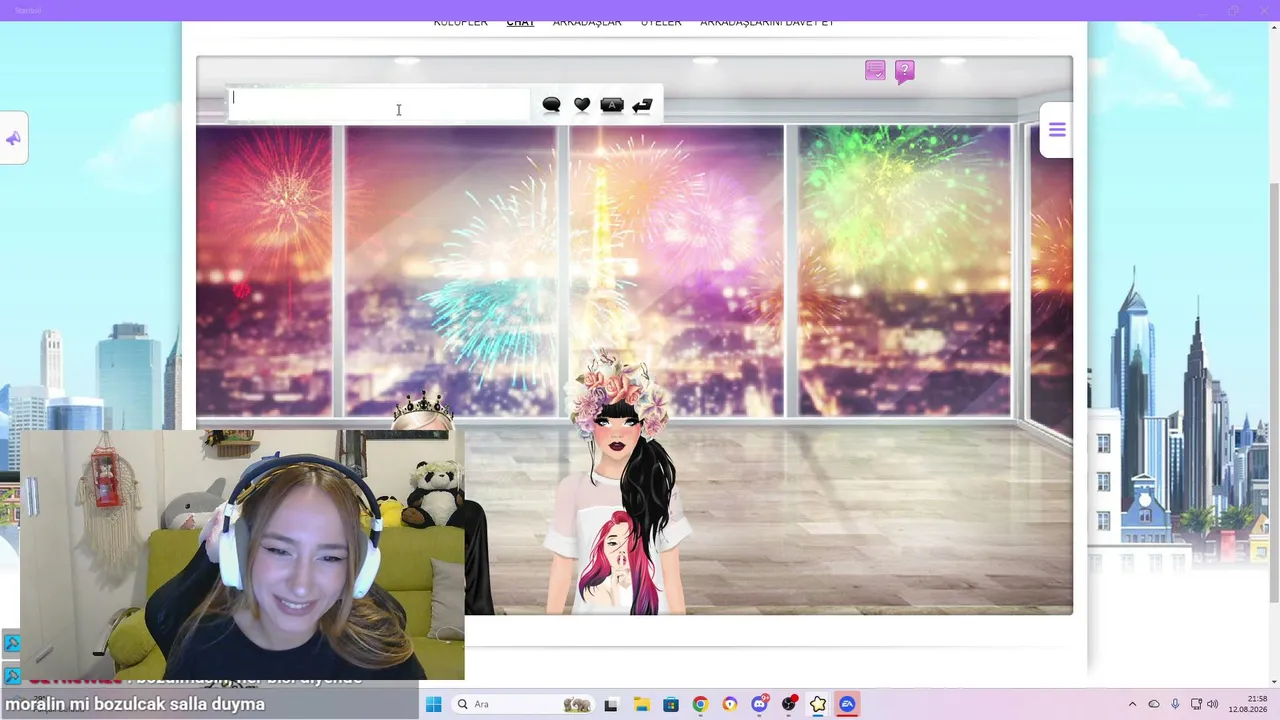Open the KULÜPLER tab
This screenshot has width=1280, height=720.
pos(460,22)
